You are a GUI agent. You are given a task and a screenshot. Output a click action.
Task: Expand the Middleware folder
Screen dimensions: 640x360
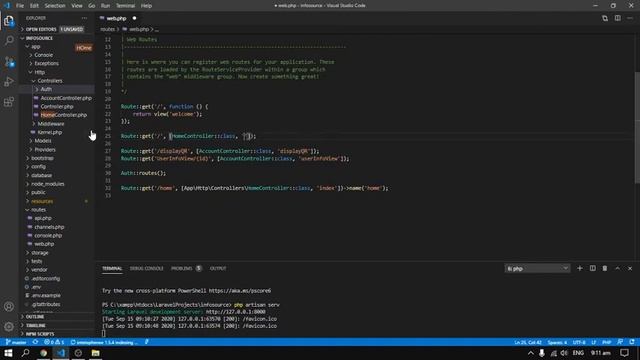click(51, 124)
